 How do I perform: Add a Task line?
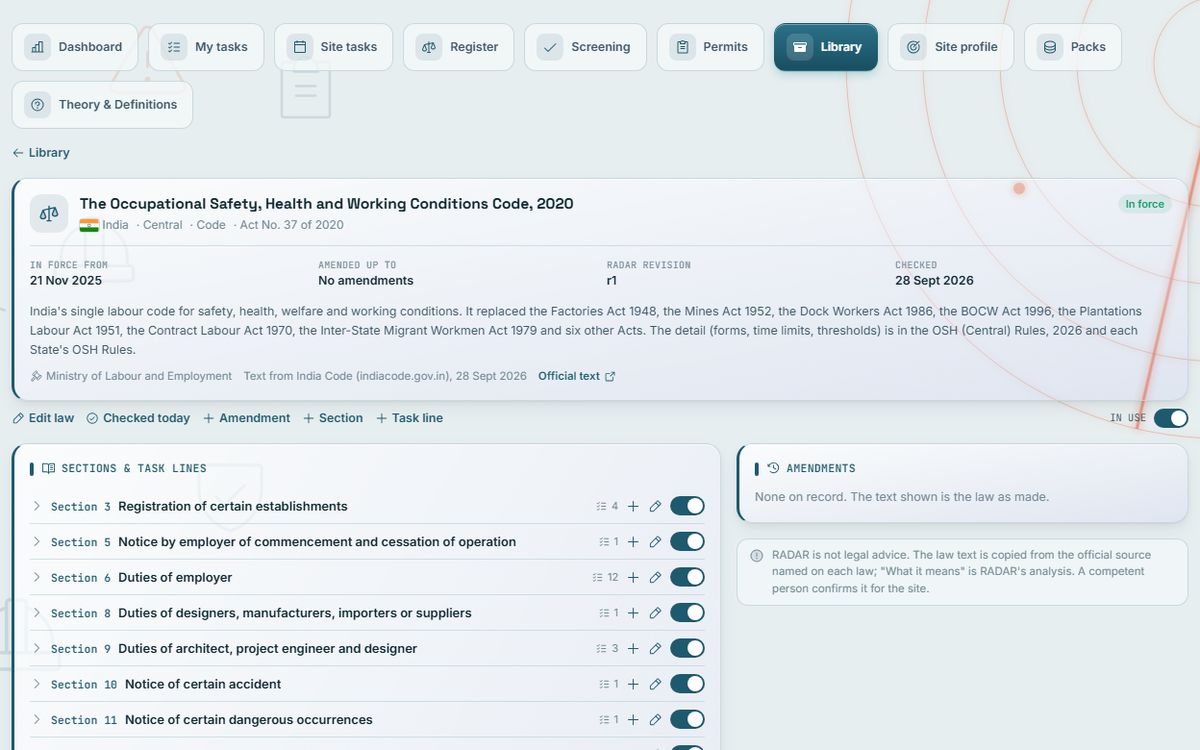(409, 418)
